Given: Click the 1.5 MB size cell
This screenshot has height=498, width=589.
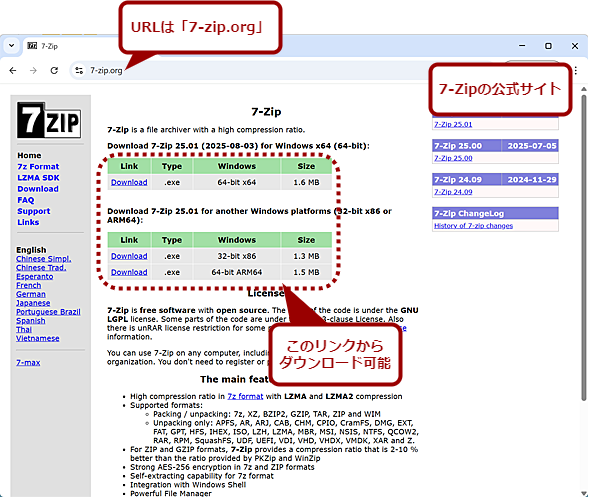Looking at the screenshot, I should [x=306, y=272].
